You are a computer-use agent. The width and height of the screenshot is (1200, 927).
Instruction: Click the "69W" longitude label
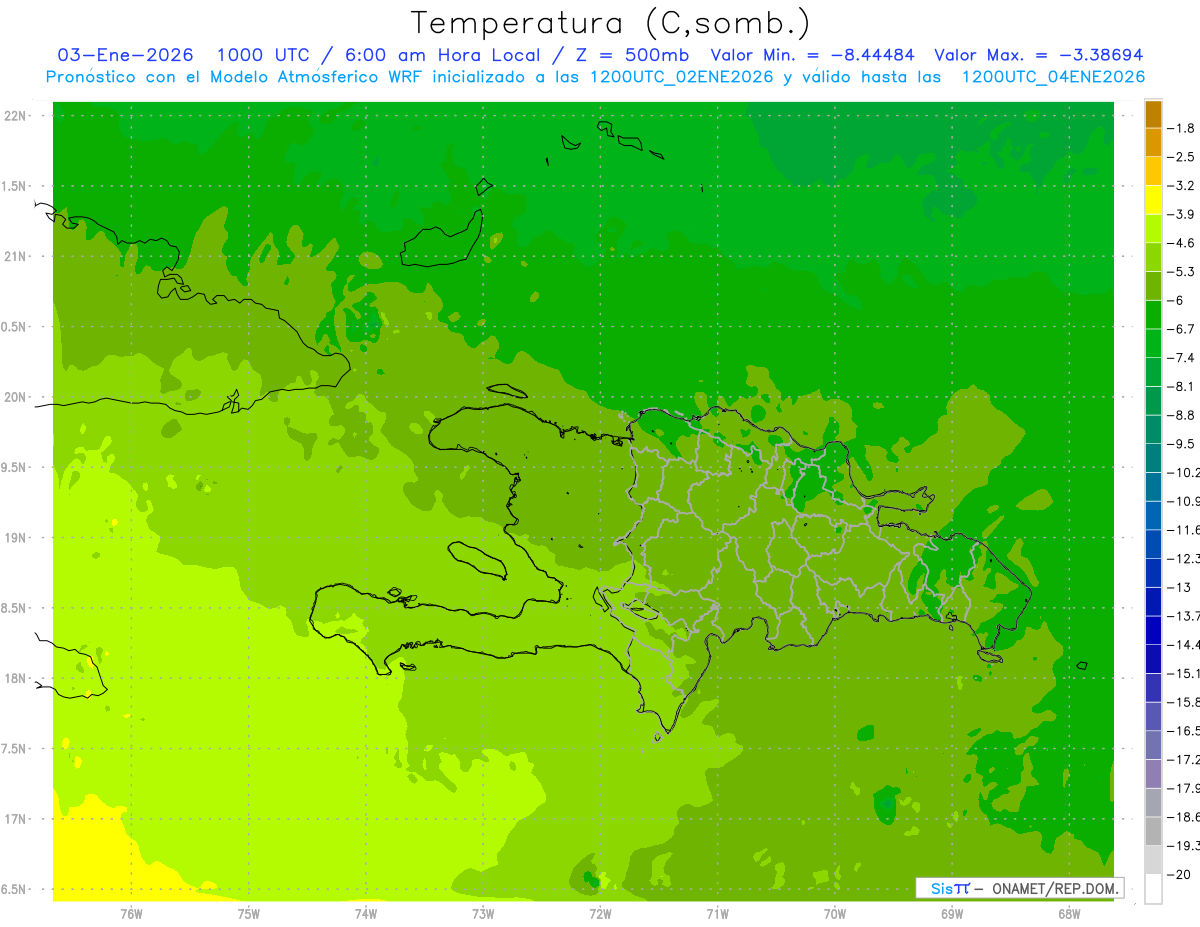(952, 913)
